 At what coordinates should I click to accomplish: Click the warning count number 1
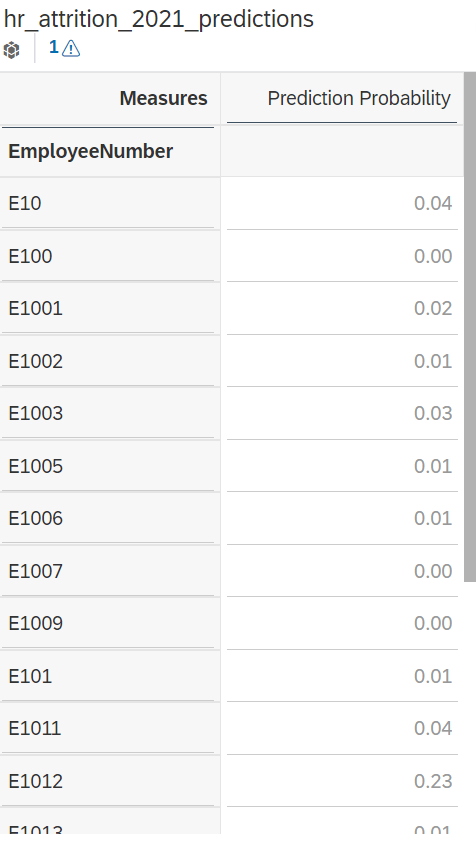[53, 48]
